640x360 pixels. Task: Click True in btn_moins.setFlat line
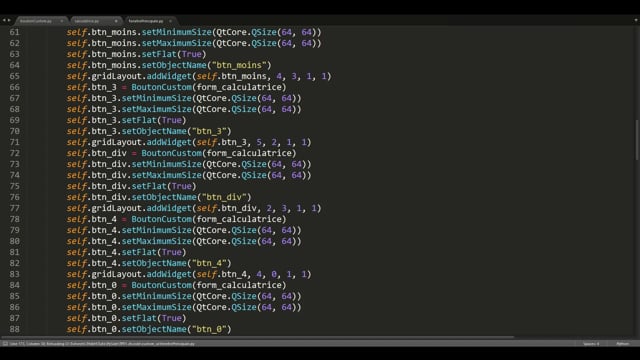tap(191, 54)
